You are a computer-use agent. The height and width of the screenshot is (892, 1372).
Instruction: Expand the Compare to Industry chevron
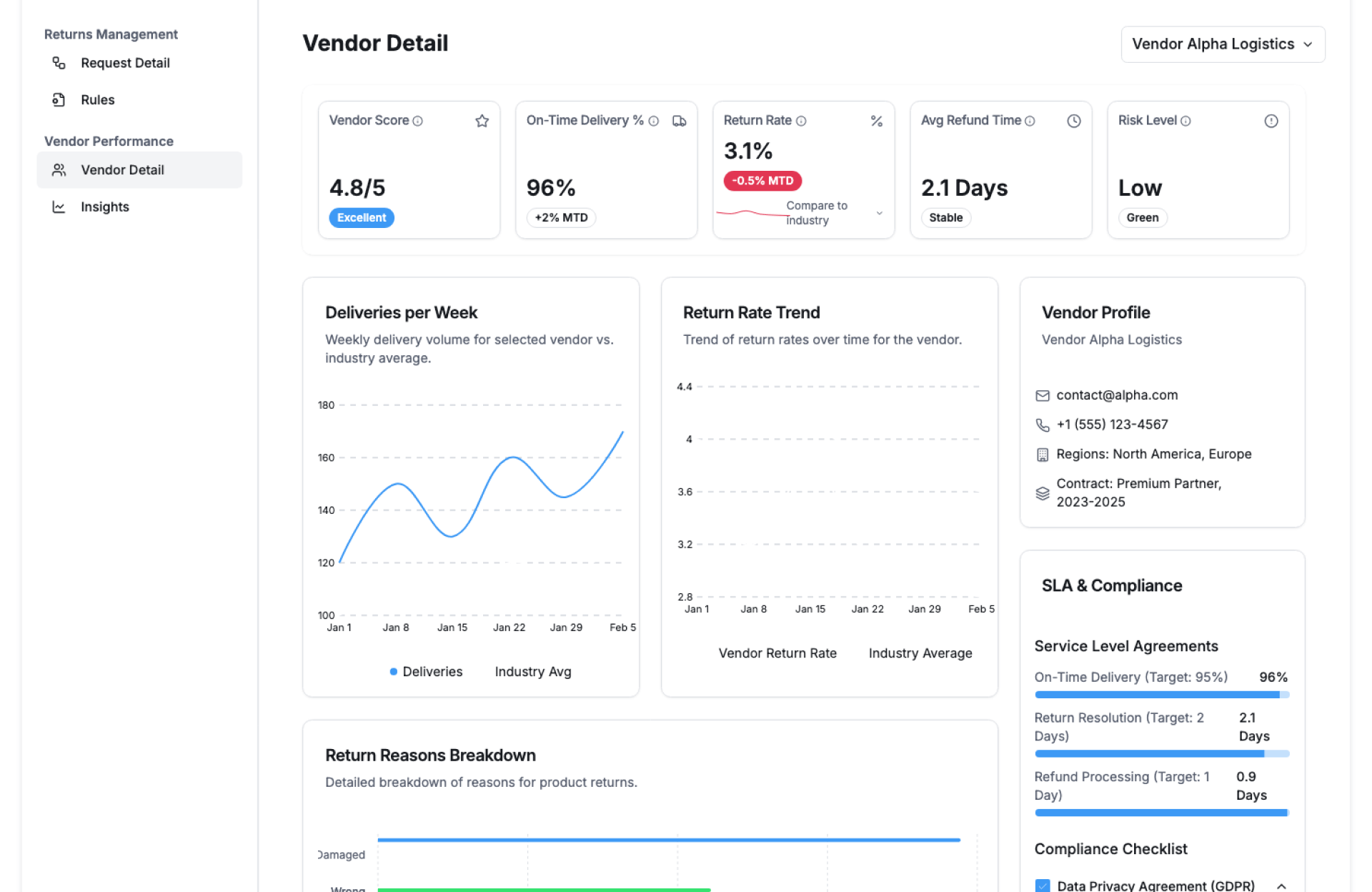[x=880, y=213]
